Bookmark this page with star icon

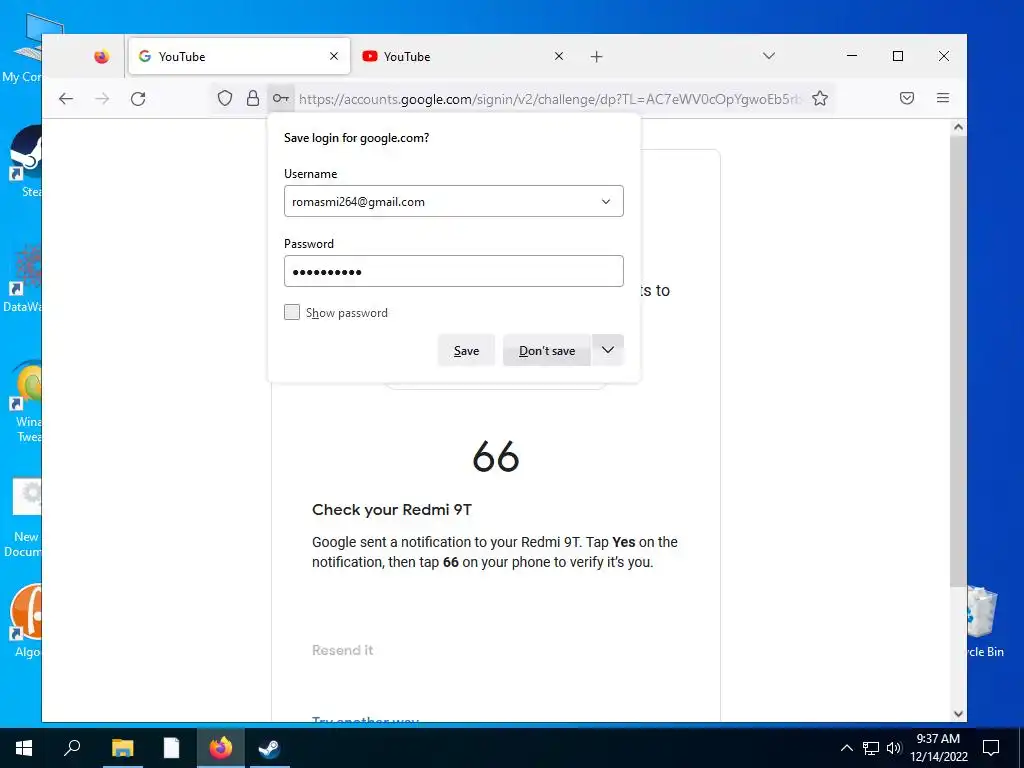820,99
